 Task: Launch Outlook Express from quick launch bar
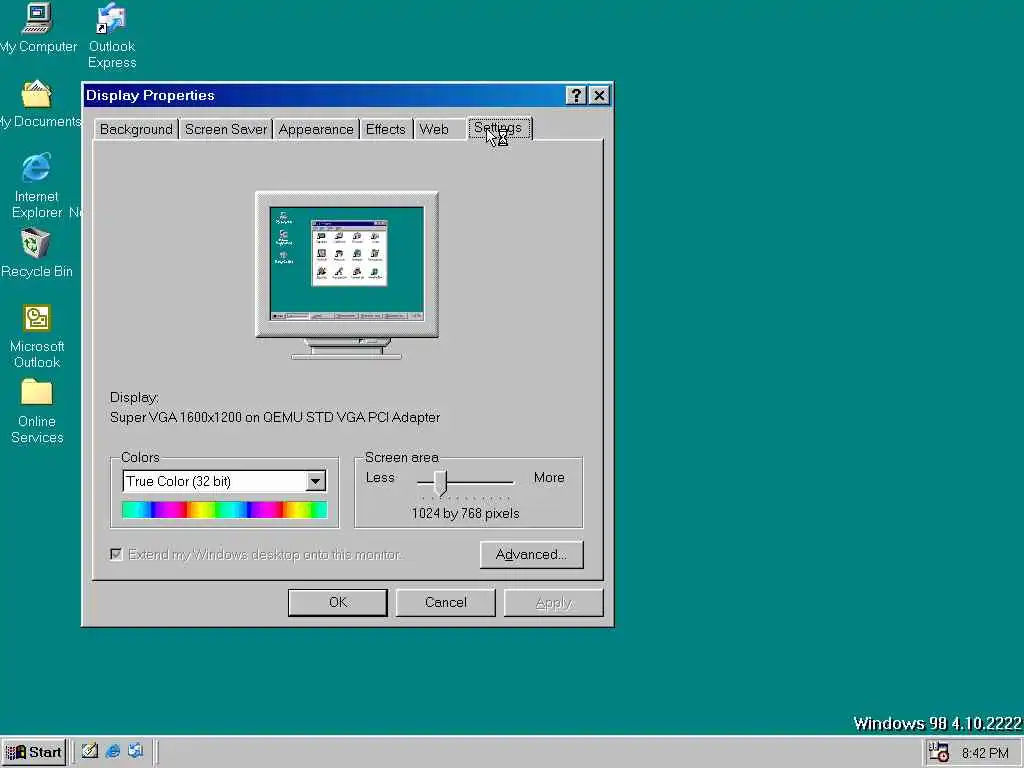135,751
